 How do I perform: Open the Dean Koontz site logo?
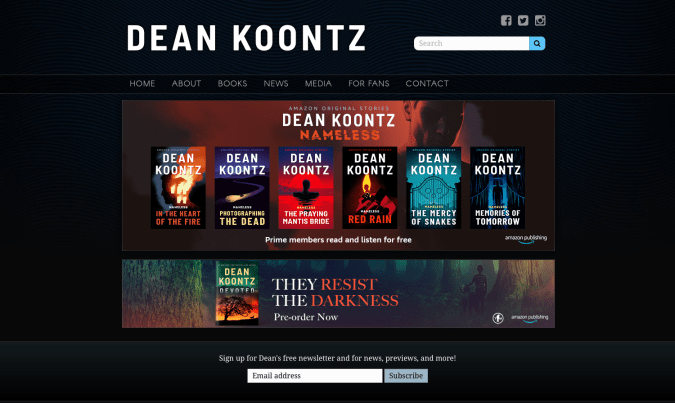point(246,38)
